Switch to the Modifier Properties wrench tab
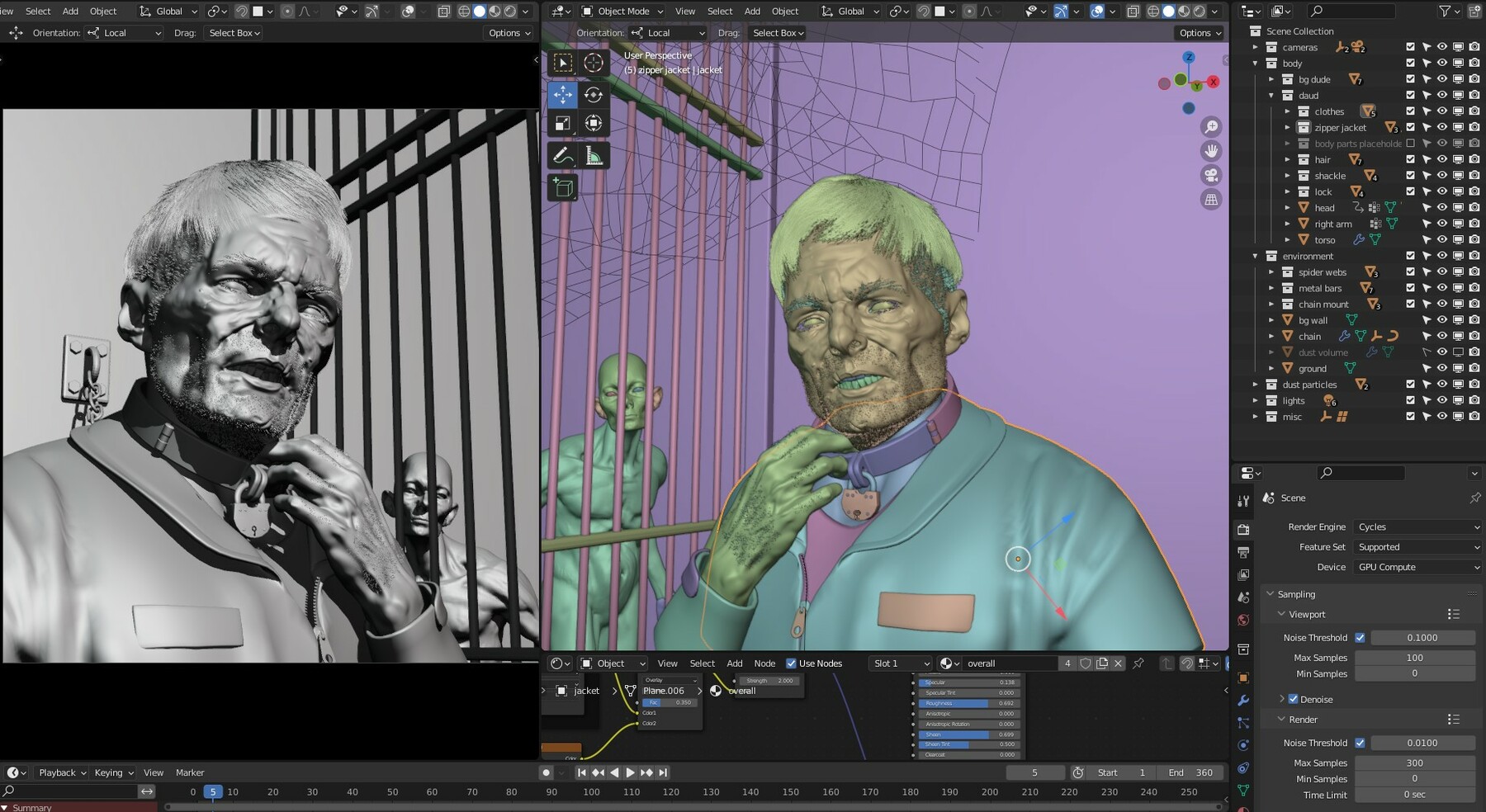The image size is (1486, 812). 1244,700
